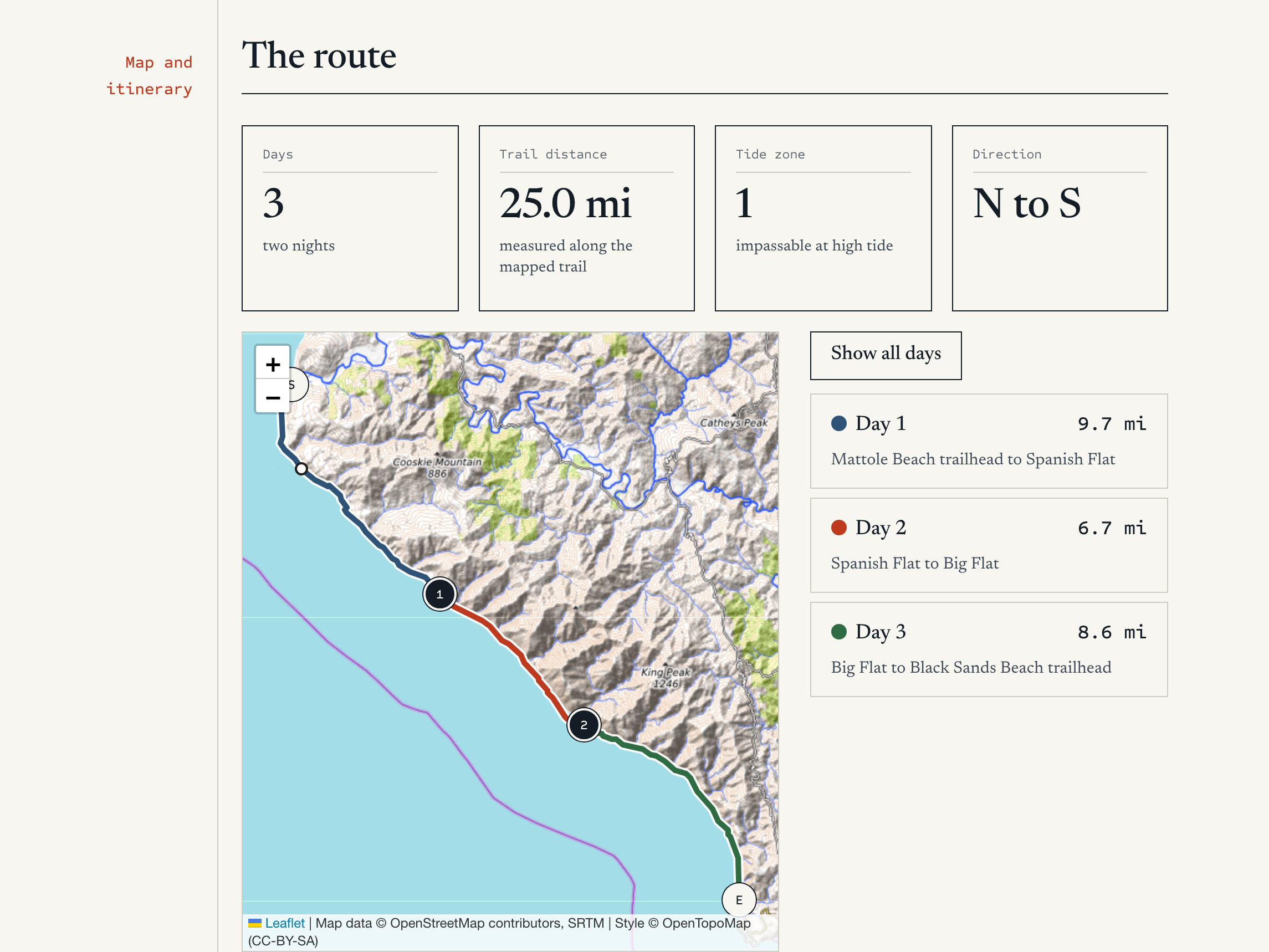The image size is (1269, 952).
Task: Click the blue Day 1 color dot
Action: pyautogui.click(x=839, y=423)
